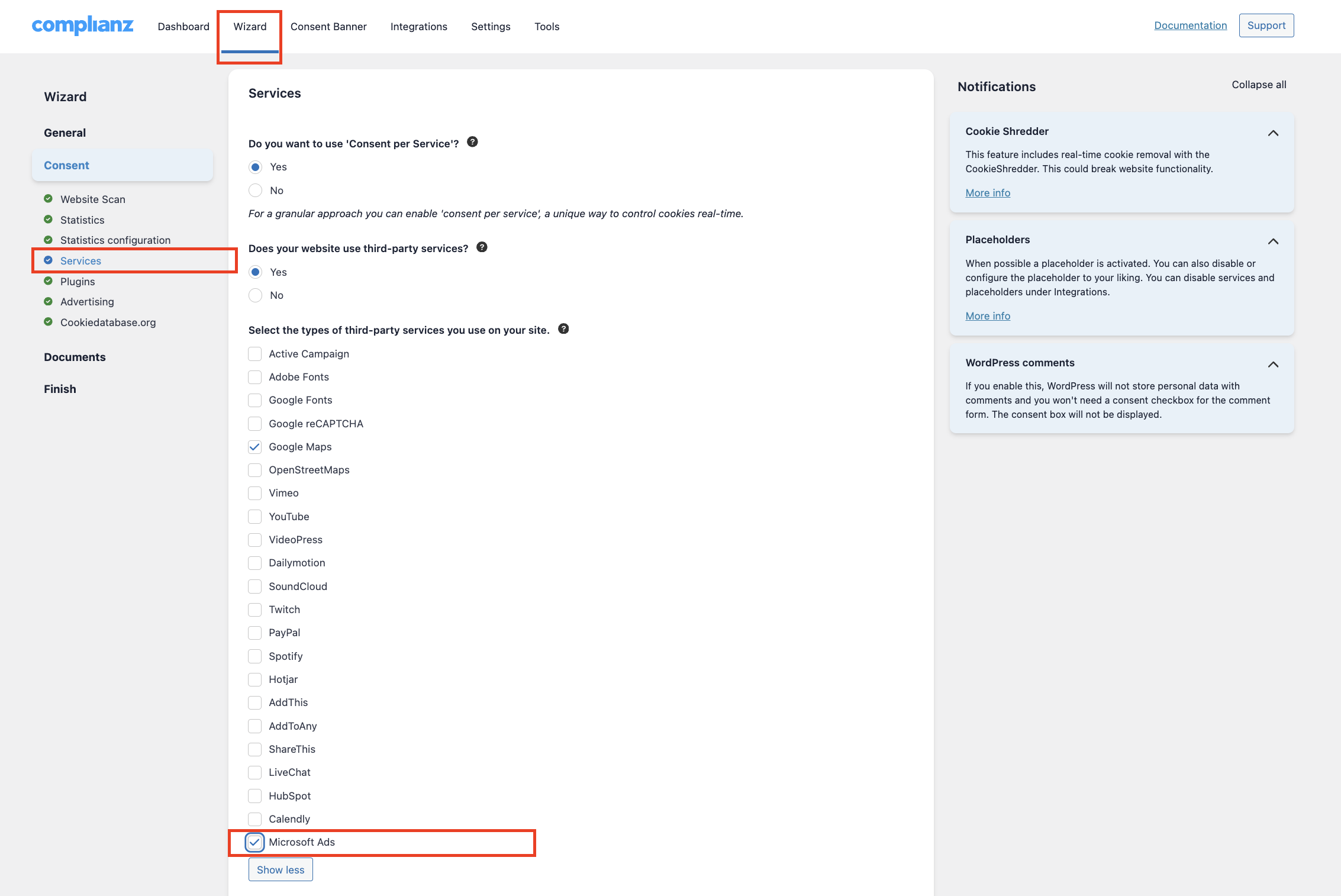Check the AddToAny checkbox

pyautogui.click(x=254, y=726)
